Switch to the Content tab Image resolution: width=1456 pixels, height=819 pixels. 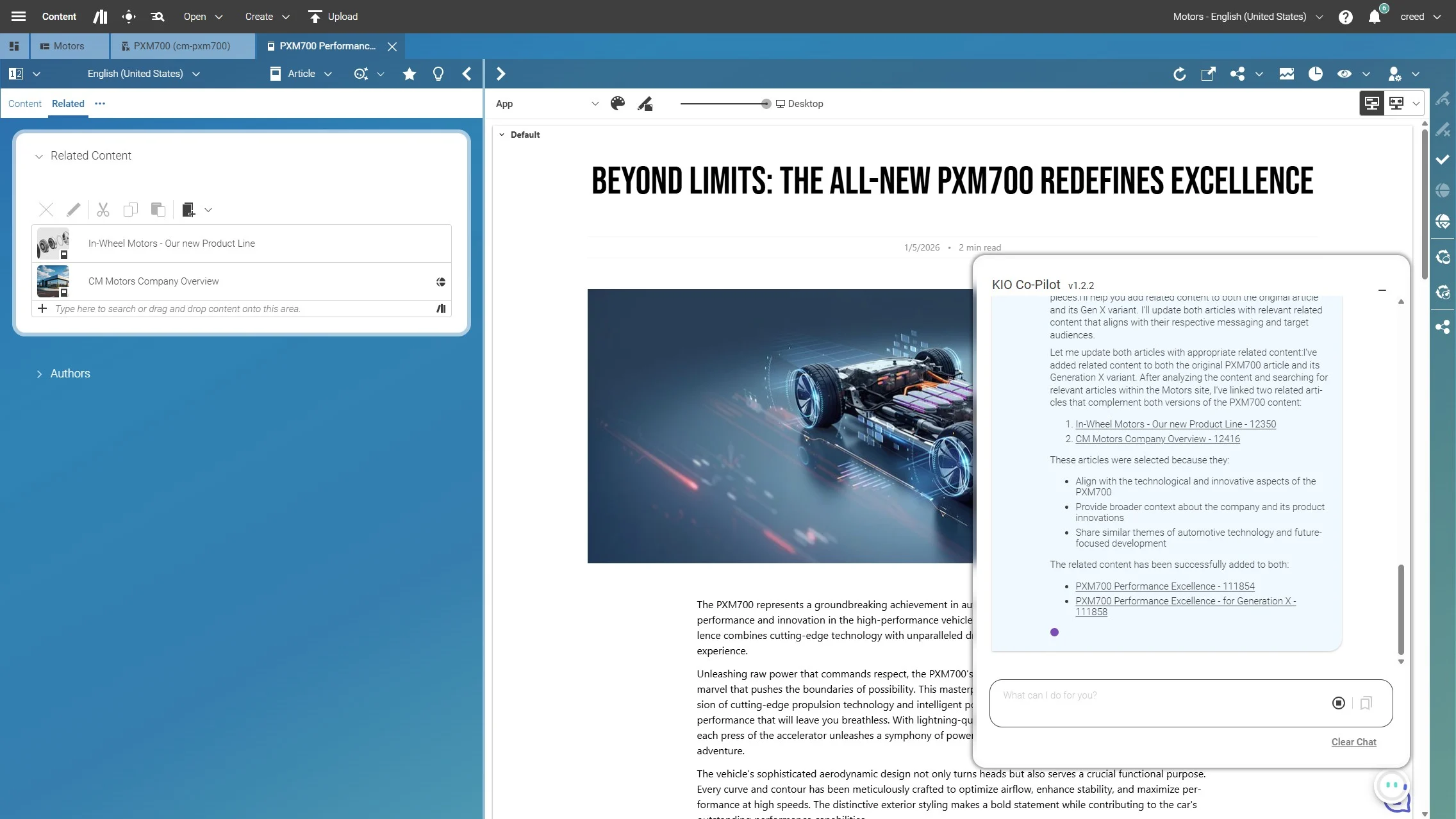tap(24, 104)
